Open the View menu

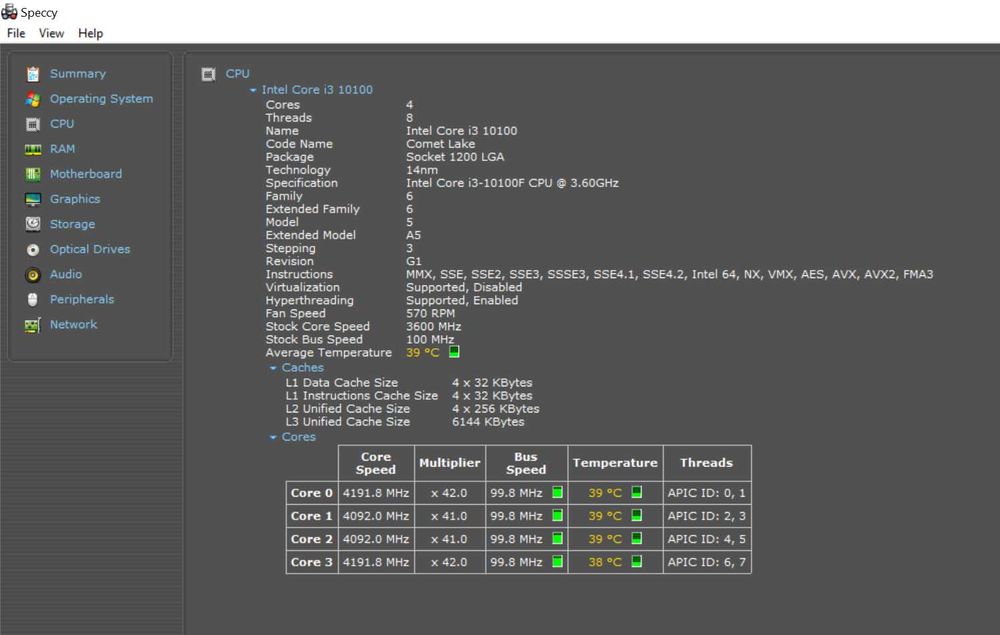click(51, 33)
